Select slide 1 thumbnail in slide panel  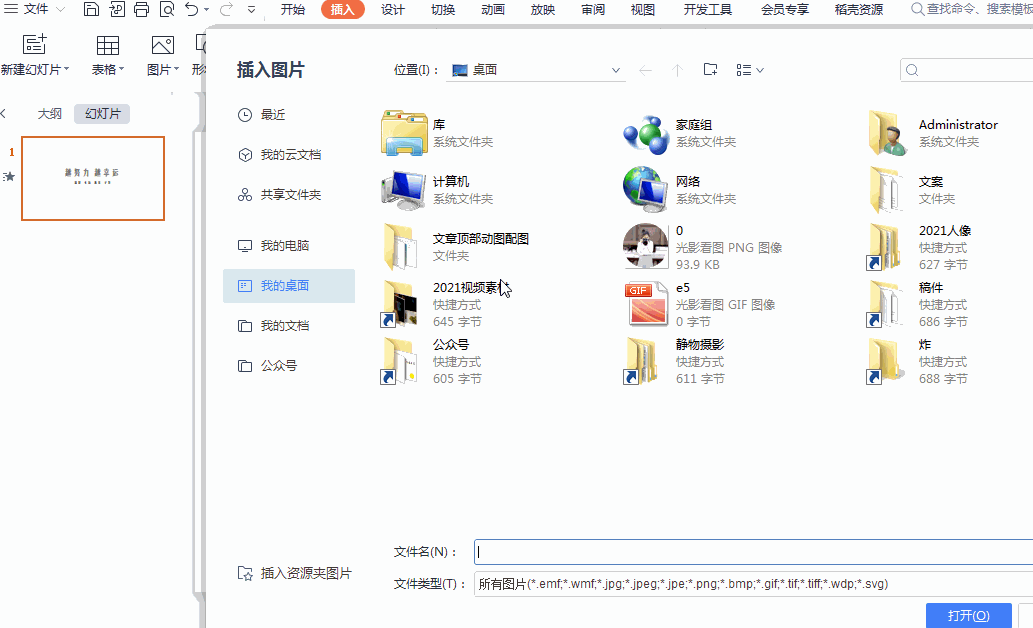(93, 178)
